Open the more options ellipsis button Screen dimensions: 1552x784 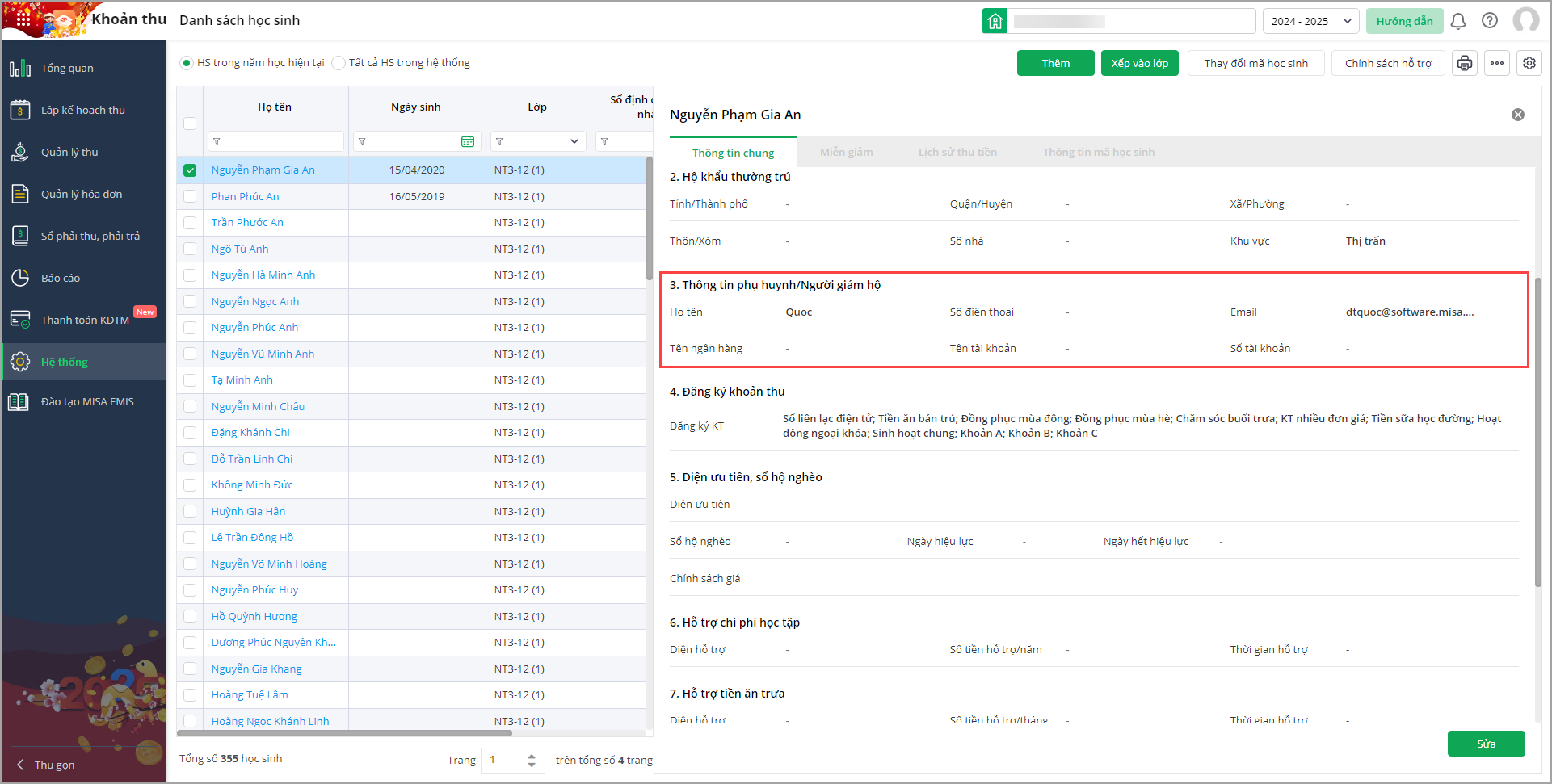click(x=1497, y=63)
